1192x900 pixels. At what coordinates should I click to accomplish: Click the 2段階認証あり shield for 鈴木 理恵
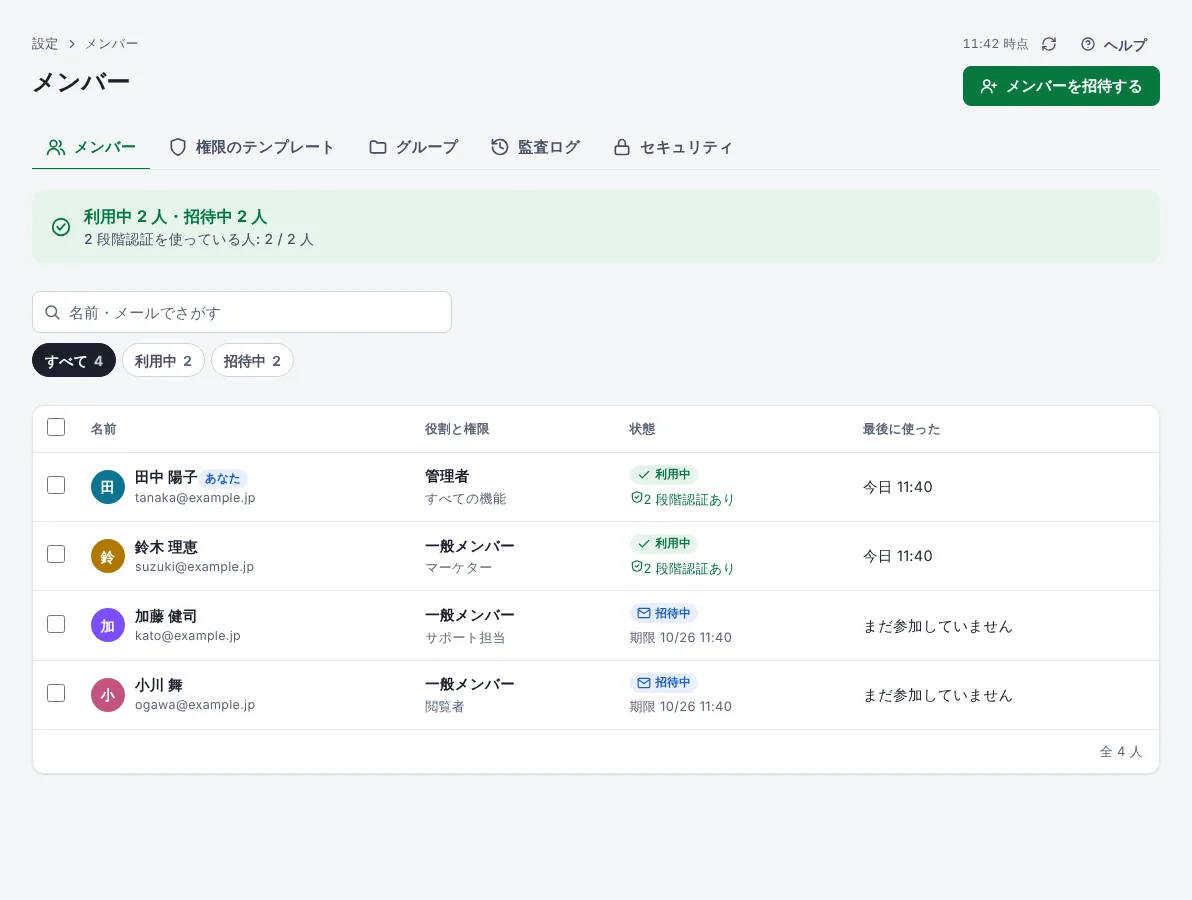click(x=636, y=567)
